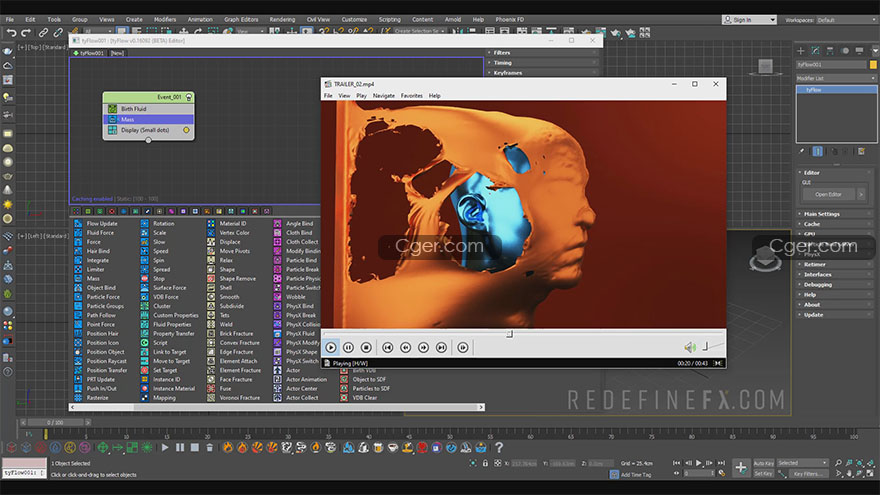Toggle Set Key mode button
Image resolution: width=880 pixels, height=495 pixels.
point(763,473)
